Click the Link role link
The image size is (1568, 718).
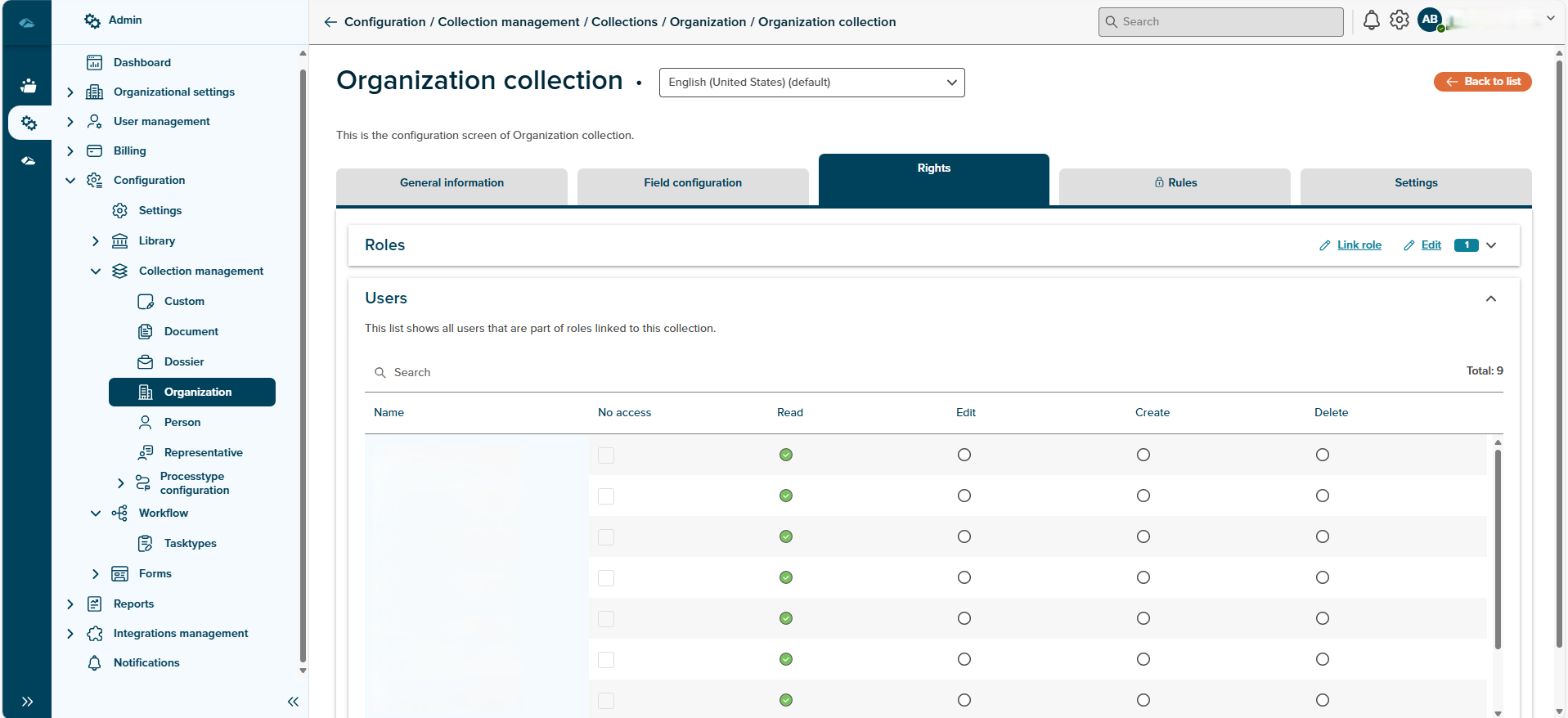(x=1359, y=245)
